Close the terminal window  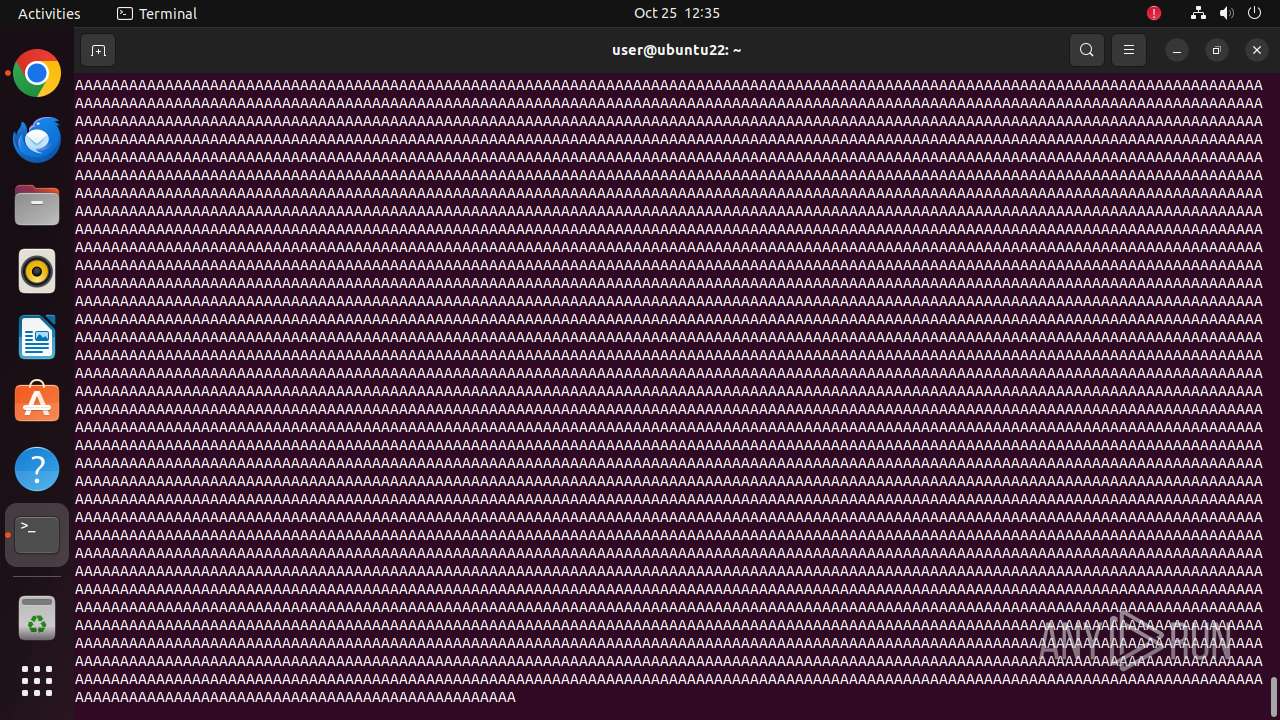1257,50
